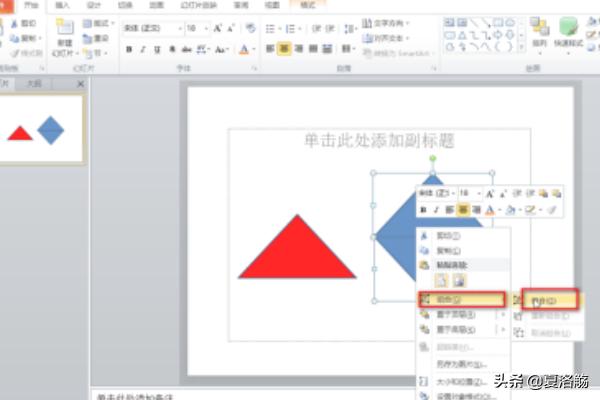
Task: Open the font name dropdown in ribbon
Action: tap(180, 28)
